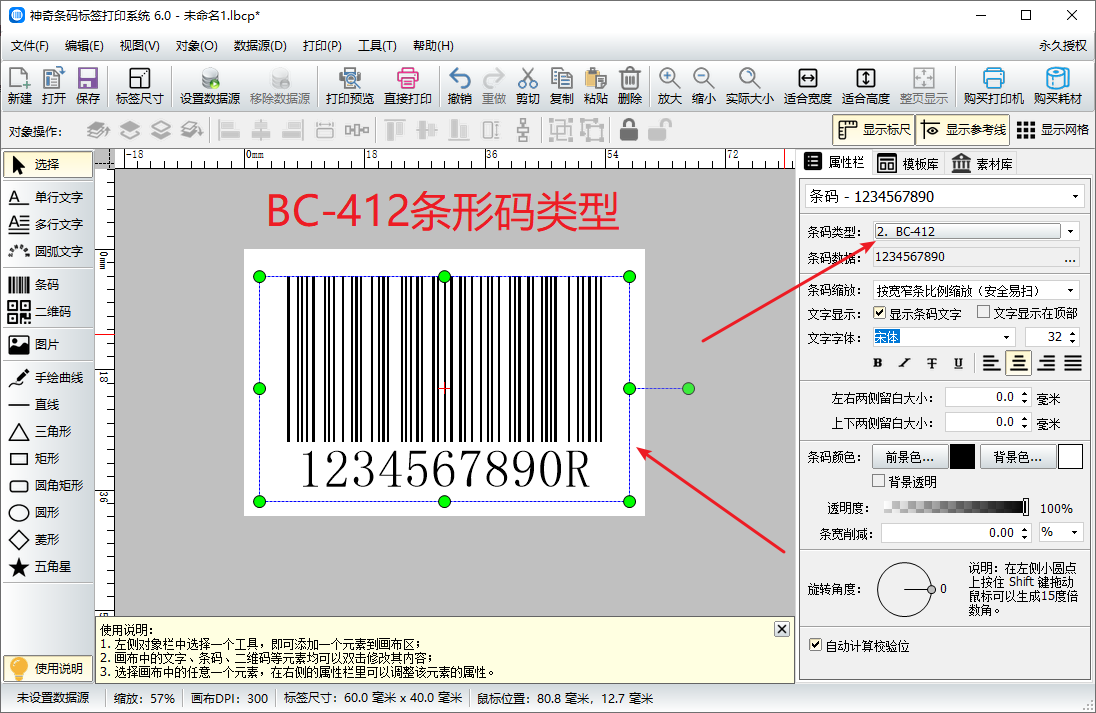Open 打印预览 print preview

click(349, 86)
